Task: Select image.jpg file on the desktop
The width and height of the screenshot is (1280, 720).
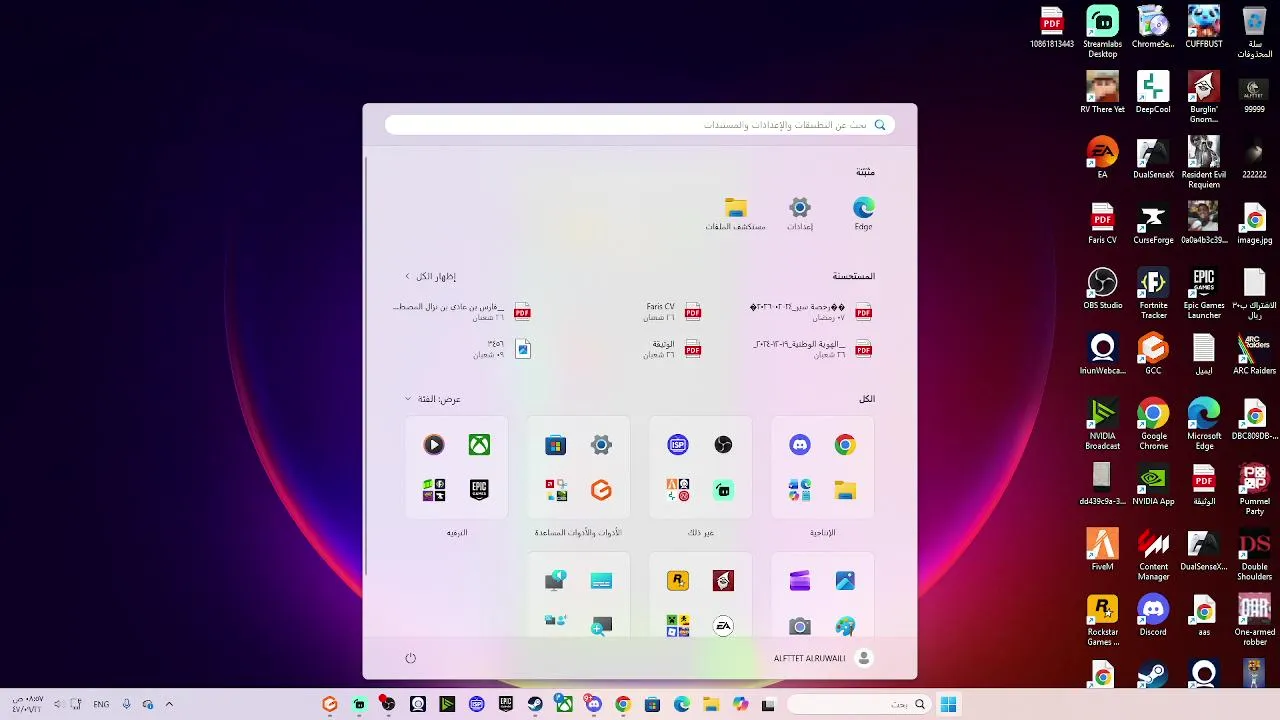Action: [x=1254, y=223]
